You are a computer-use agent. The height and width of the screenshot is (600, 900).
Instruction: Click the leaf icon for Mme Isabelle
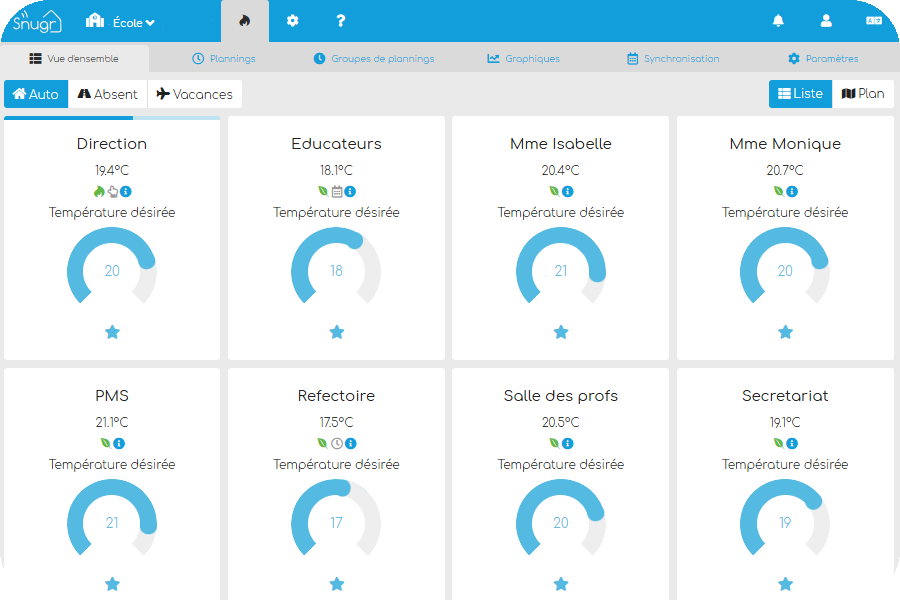pyautogui.click(x=554, y=191)
